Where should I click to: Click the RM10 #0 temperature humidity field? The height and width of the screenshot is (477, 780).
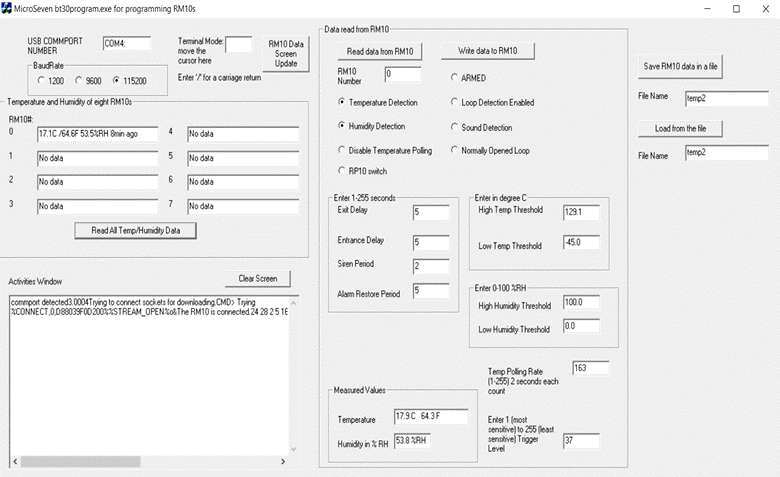[98, 134]
